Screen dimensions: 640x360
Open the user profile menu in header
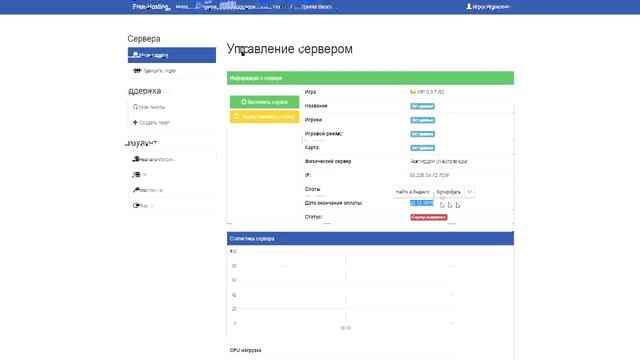tap(488, 7)
